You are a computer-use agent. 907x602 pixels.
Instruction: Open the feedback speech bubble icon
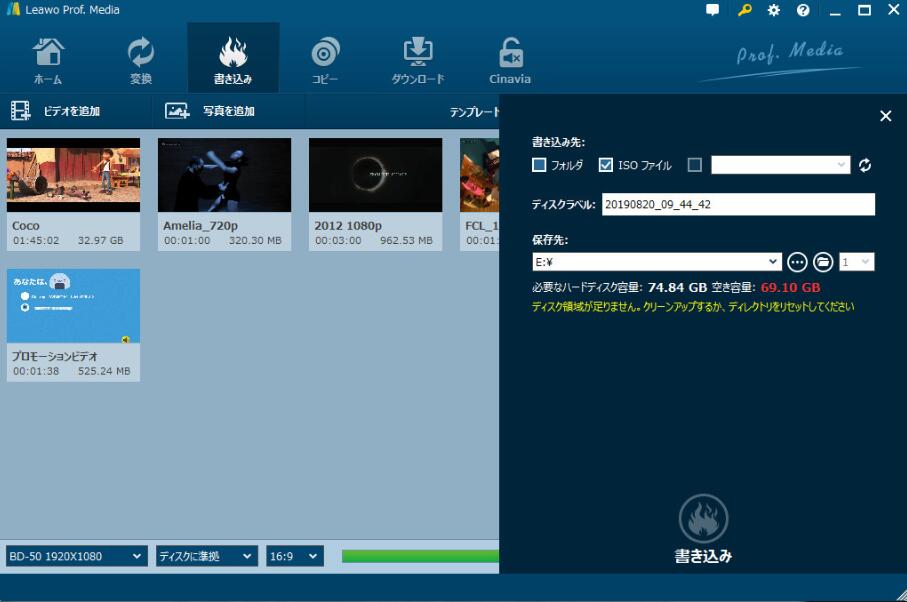[712, 10]
